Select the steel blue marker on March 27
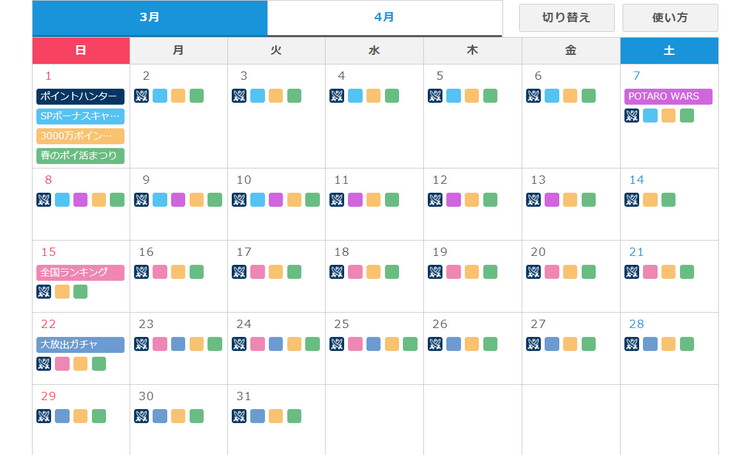Screen dimensions: 740x455 [x=552, y=344]
